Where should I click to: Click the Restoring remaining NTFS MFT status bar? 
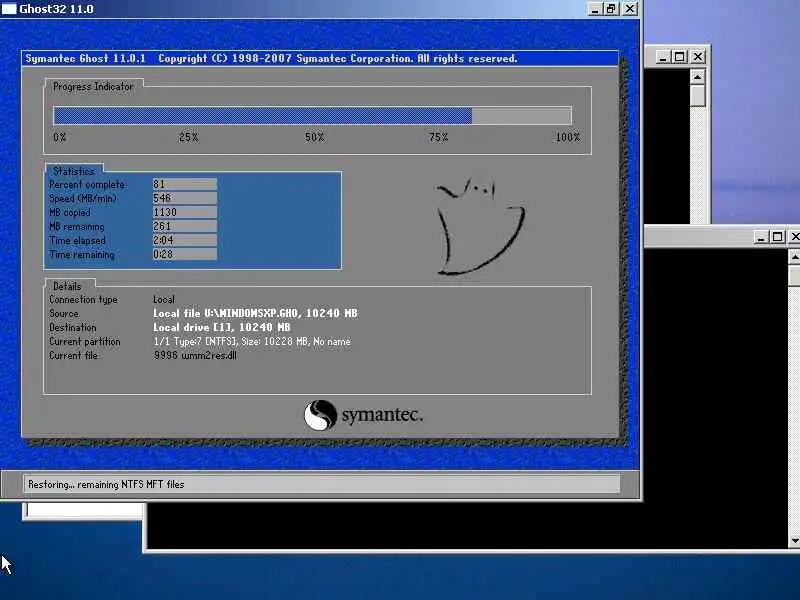click(322, 484)
